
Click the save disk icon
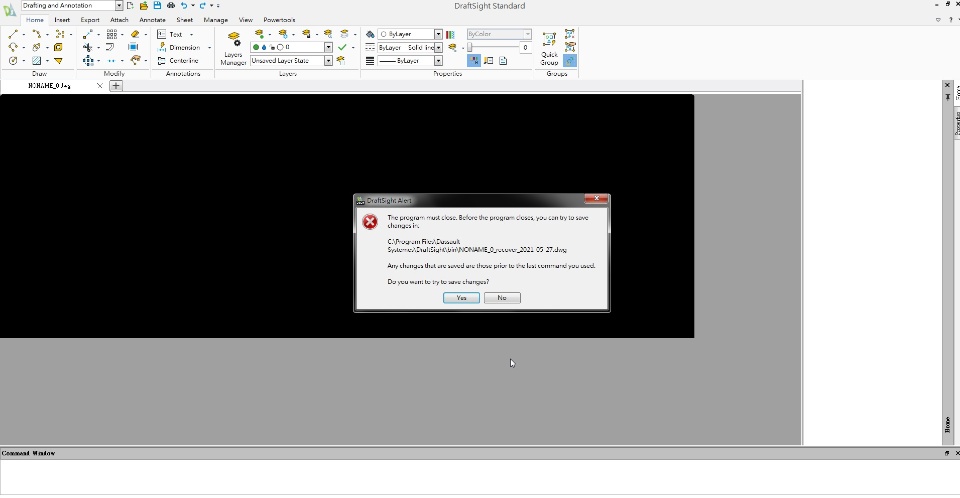[x=157, y=6]
